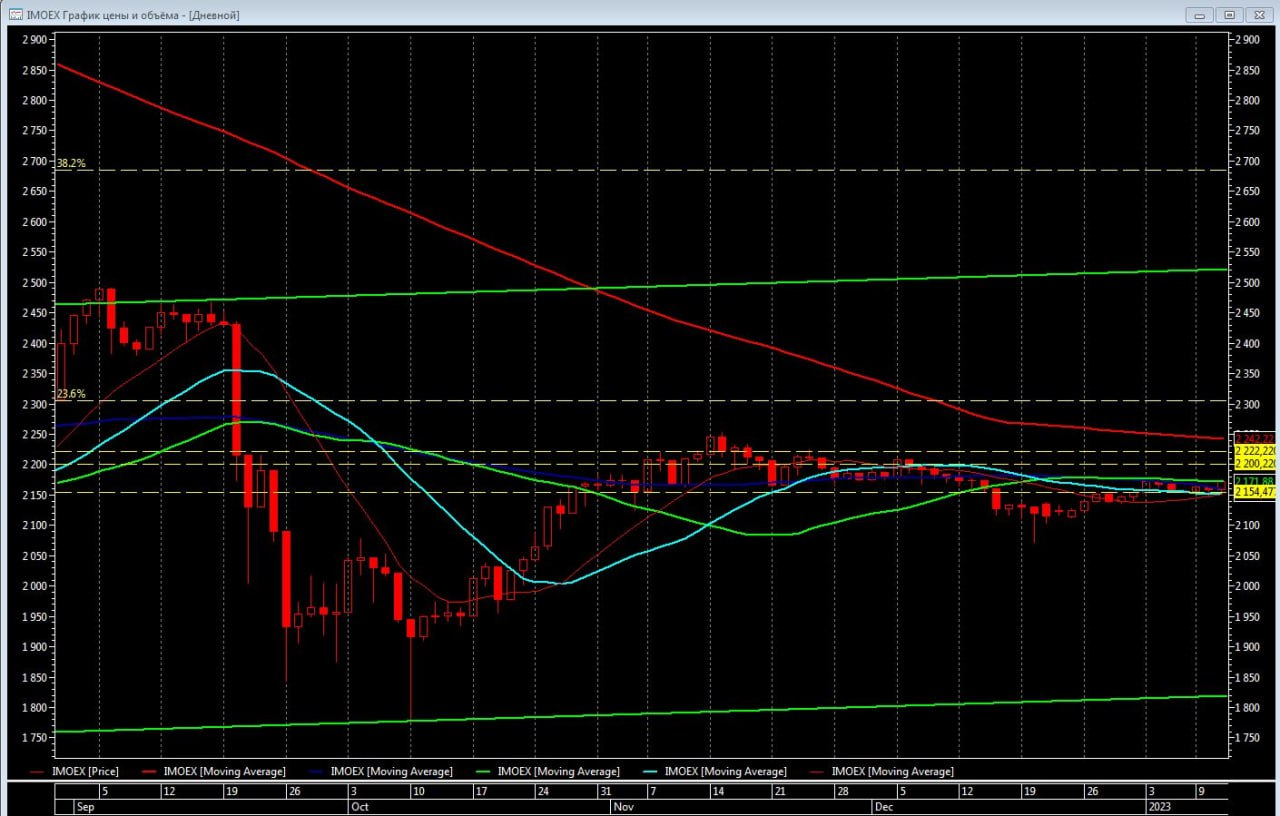Click the yellow 2 200,22 price tag
The height and width of the screenshot is (816, 1280).
coord(1255,464)
